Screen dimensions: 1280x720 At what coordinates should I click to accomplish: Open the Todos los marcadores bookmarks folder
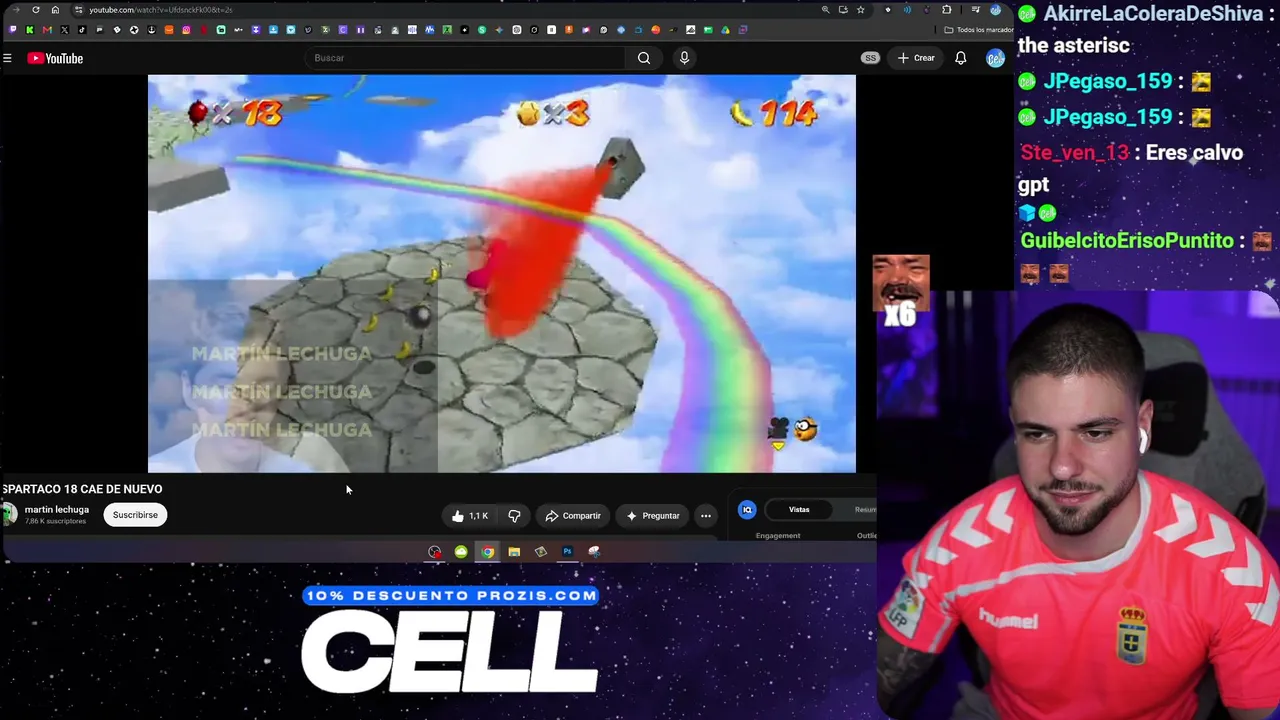979,30
